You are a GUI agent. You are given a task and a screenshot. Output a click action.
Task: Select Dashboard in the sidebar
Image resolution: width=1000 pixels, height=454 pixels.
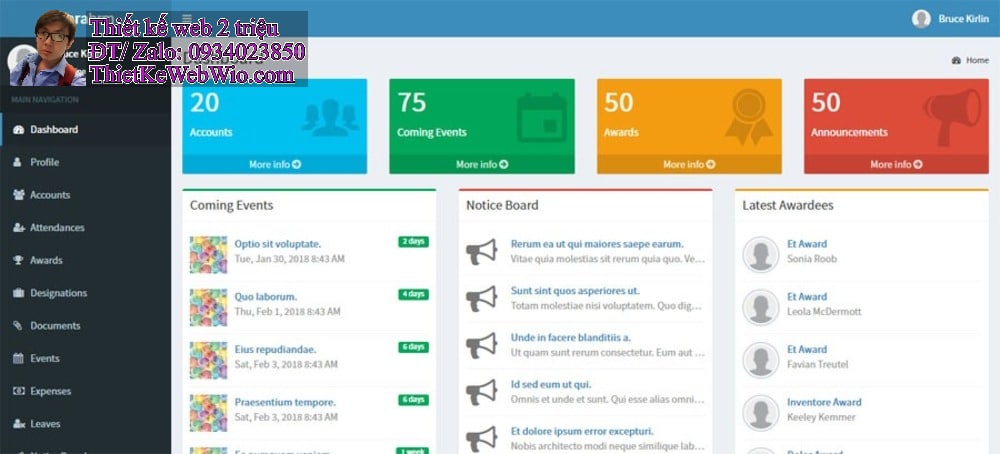(53, 129)
